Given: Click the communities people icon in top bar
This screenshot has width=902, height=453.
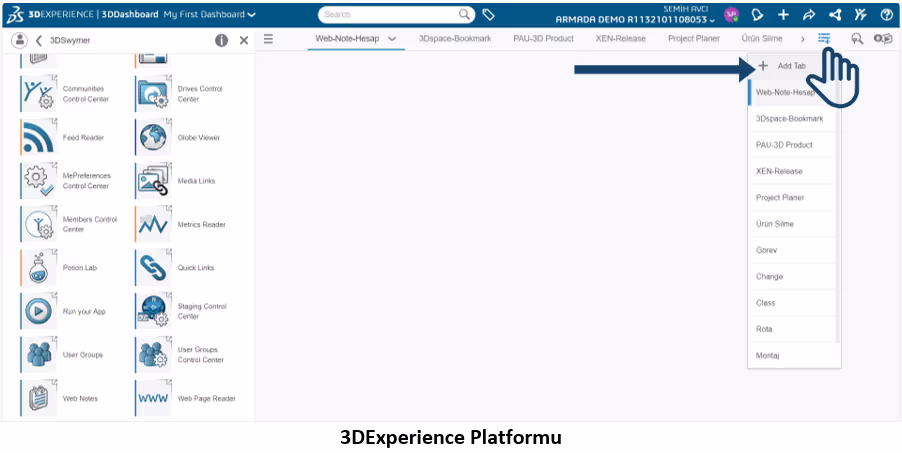Looking at the screenshot, I should (861, 15).
